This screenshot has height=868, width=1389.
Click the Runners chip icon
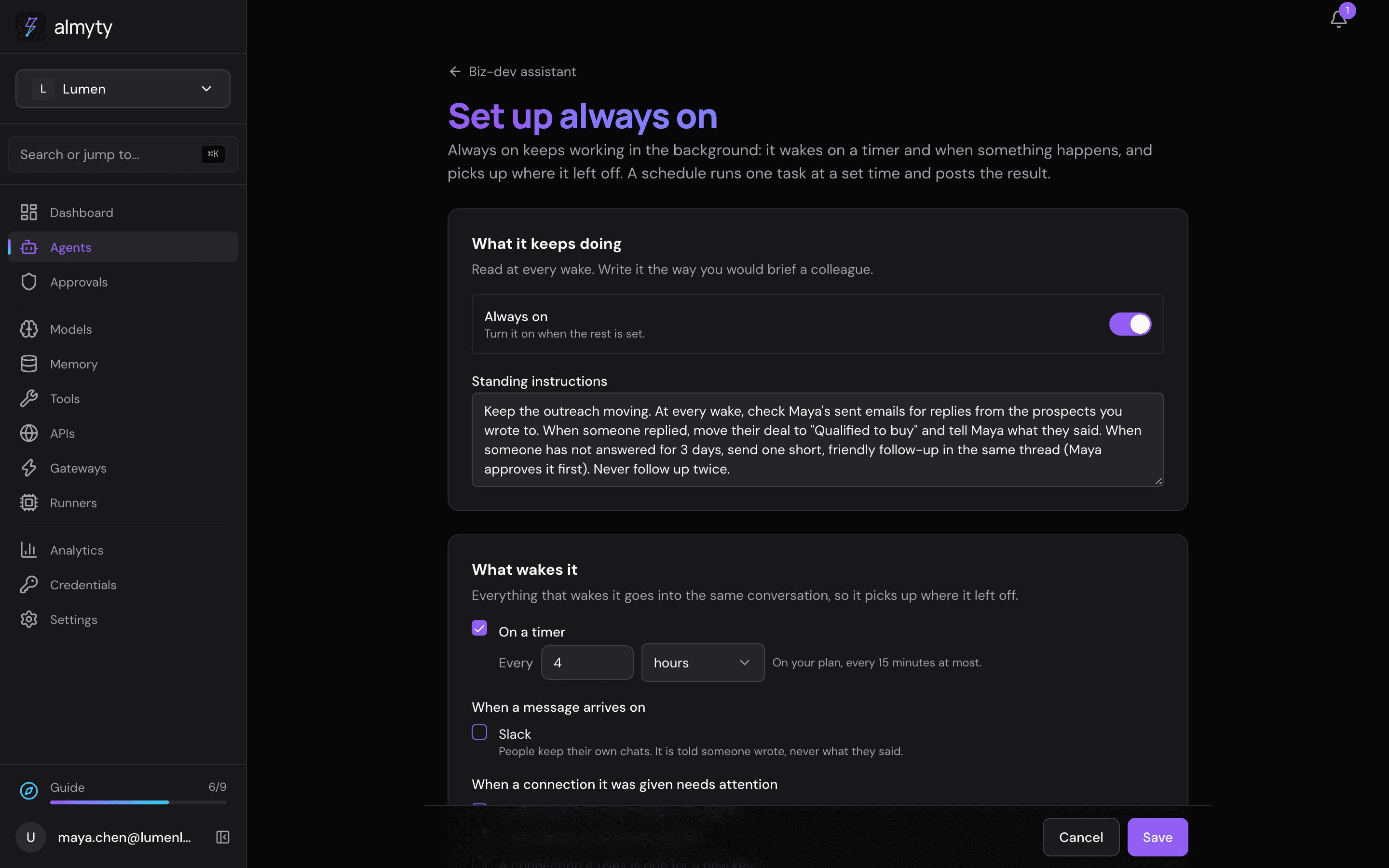(x=29, y=503)
